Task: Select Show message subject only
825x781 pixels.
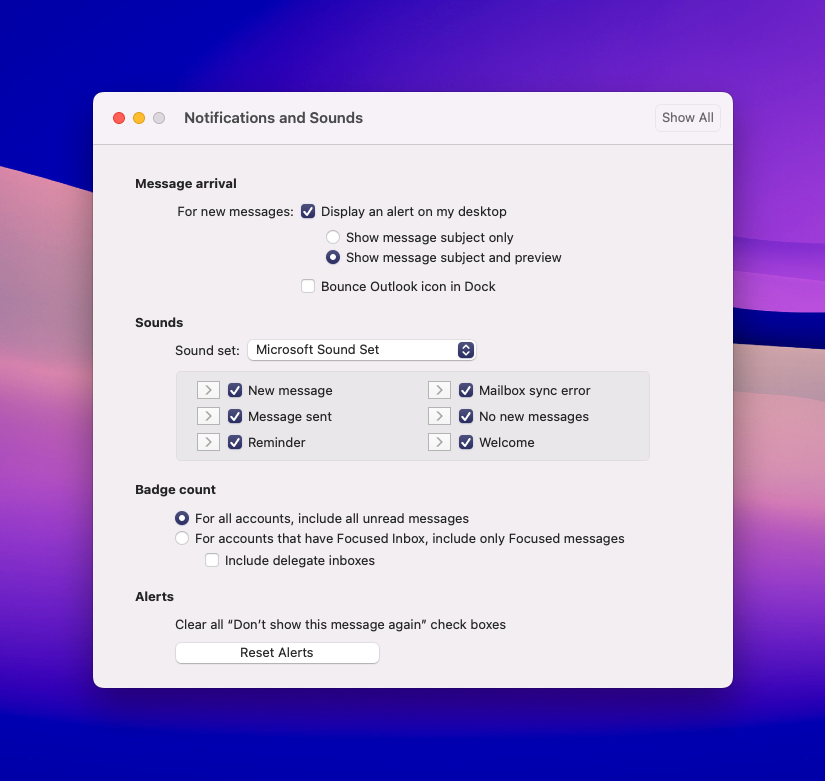Action: (x=333, y=237)
